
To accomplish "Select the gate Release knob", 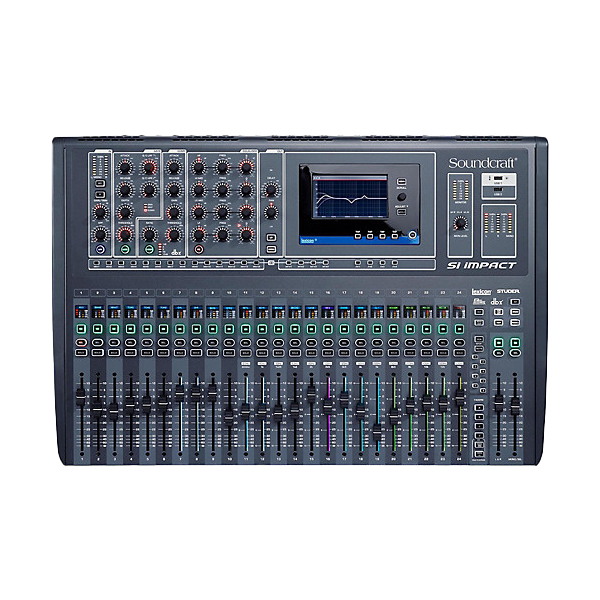I will point(125,189).
